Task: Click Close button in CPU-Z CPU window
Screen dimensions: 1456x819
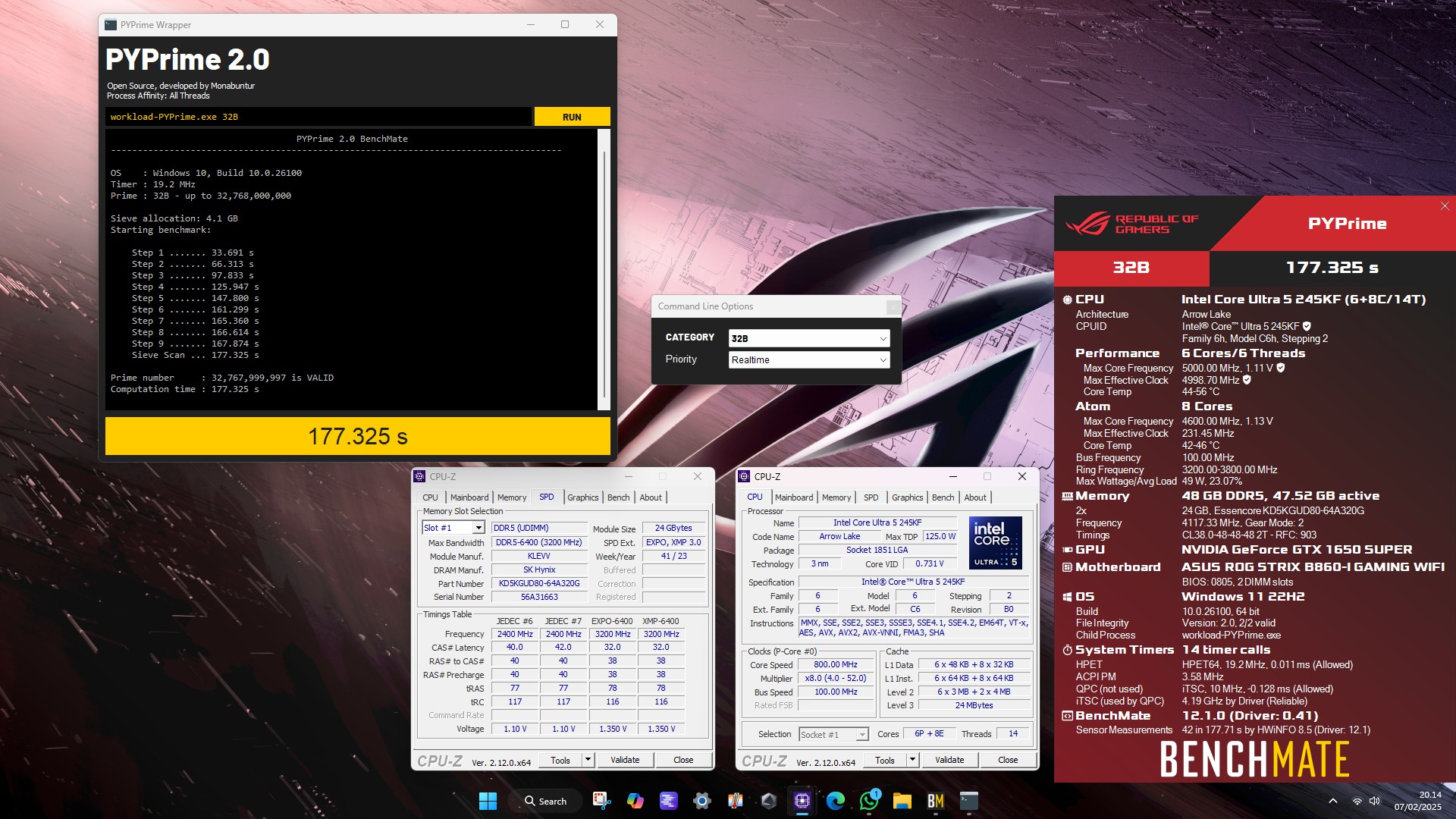Action: tap(1008, 760)
